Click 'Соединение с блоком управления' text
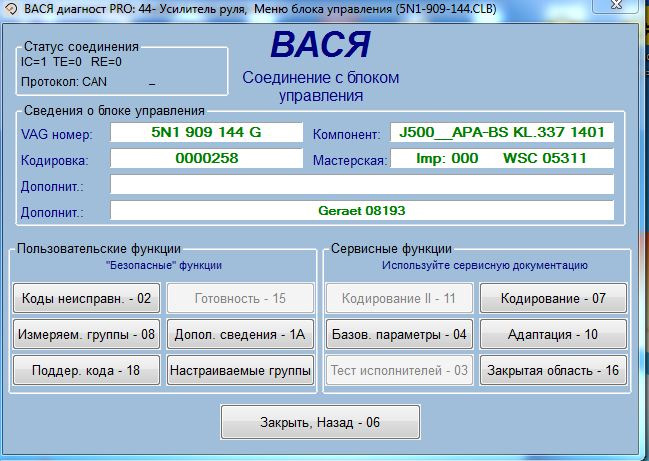The image size is (649, 461). [x=321, y=86]
